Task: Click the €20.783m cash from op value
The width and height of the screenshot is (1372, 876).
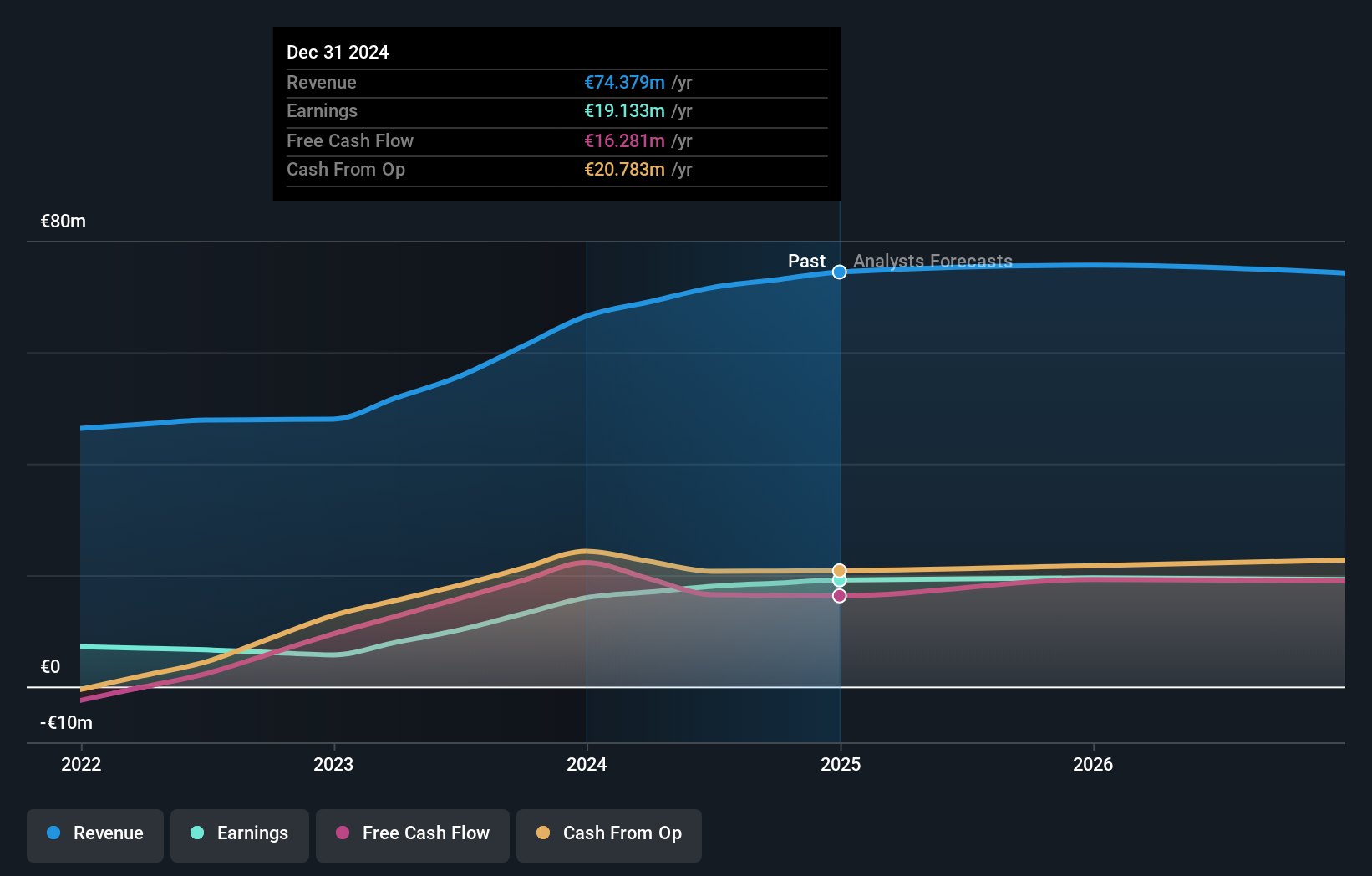Action: pyautogui.click(x=624, y=169)
